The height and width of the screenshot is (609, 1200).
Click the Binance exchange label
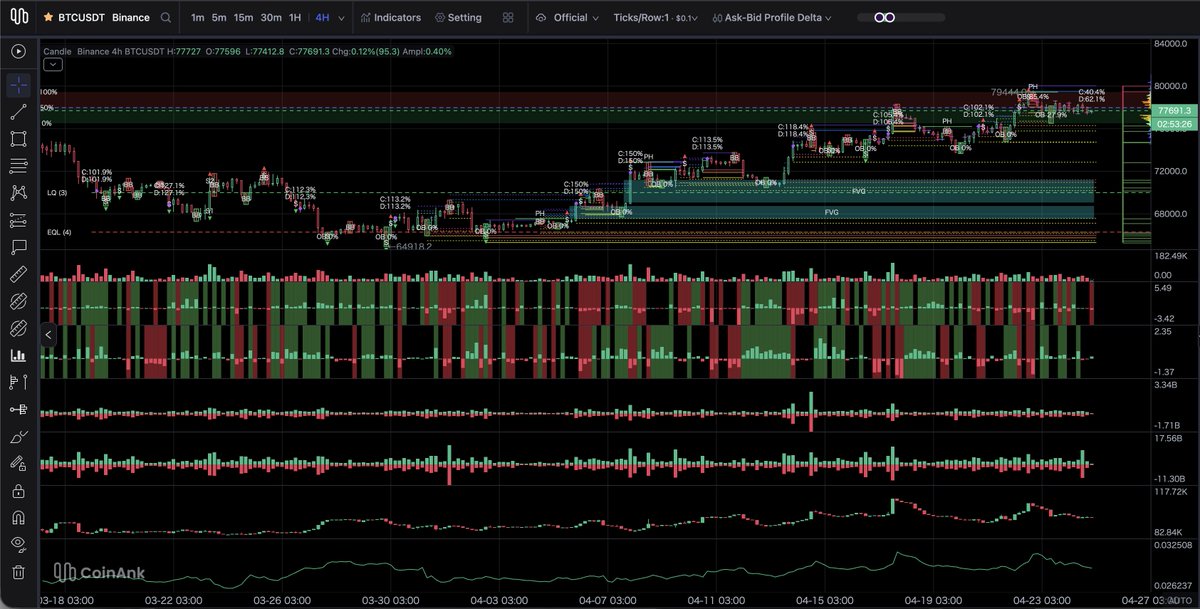pos(131,18)
